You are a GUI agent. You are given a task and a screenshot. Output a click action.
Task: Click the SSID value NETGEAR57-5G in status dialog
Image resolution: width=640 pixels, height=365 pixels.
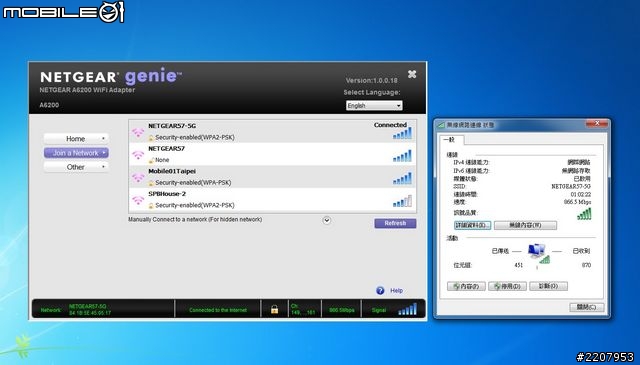tap(571, 186)
